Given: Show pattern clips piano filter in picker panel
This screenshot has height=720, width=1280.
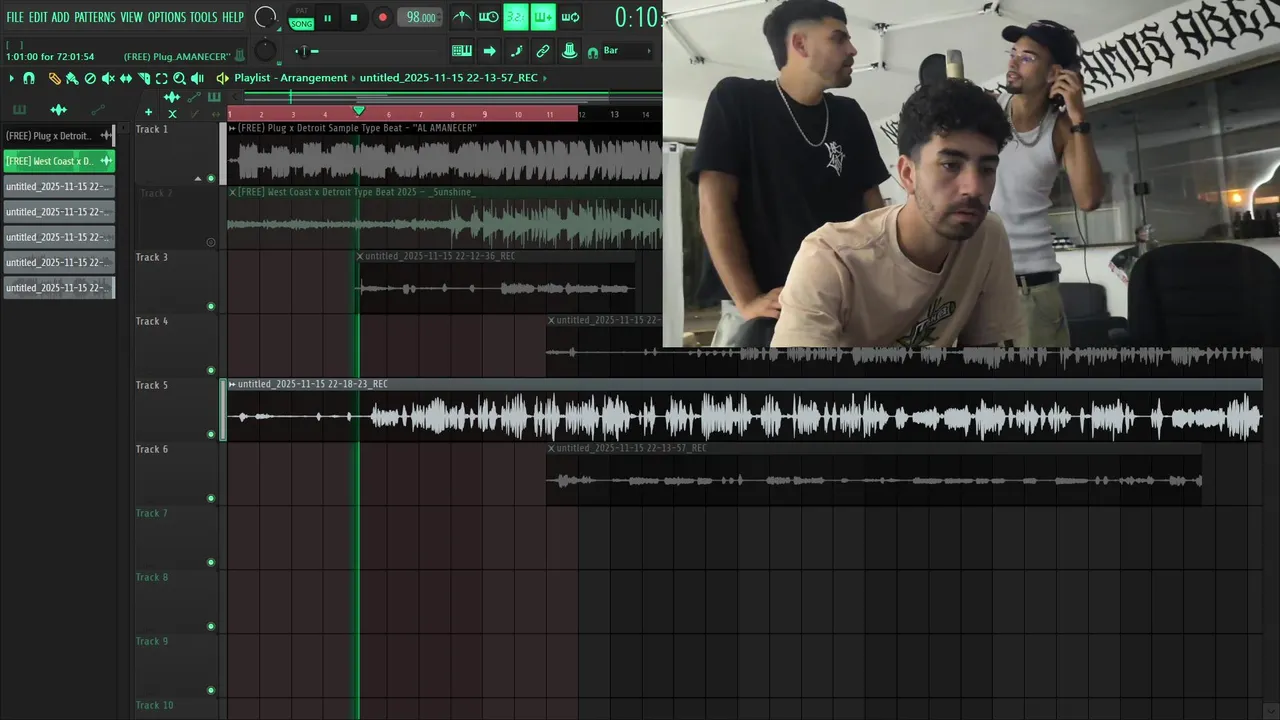Looking at the screenshot, I should (x=19, y=110).
